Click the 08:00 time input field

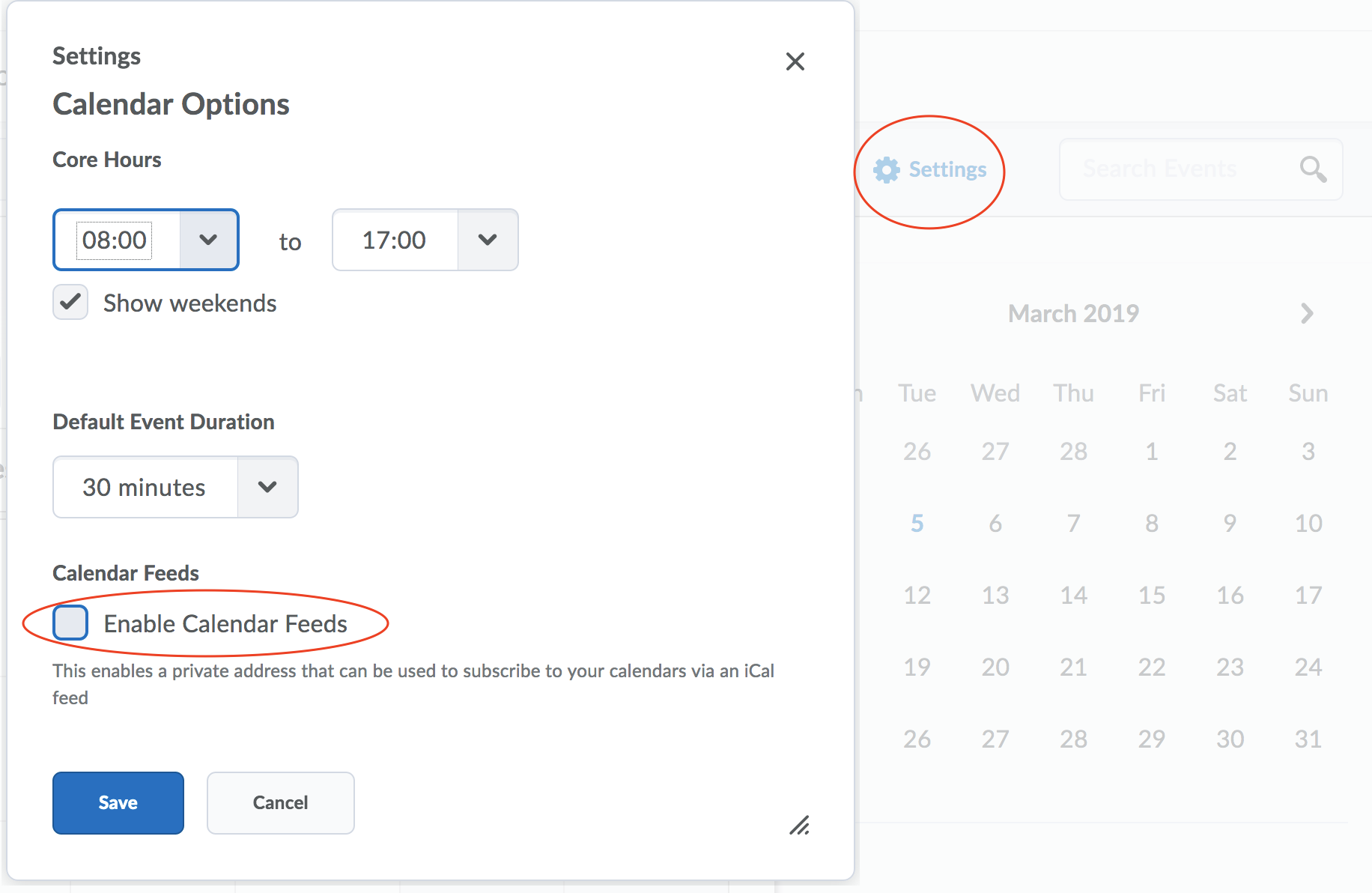point(115,240)
